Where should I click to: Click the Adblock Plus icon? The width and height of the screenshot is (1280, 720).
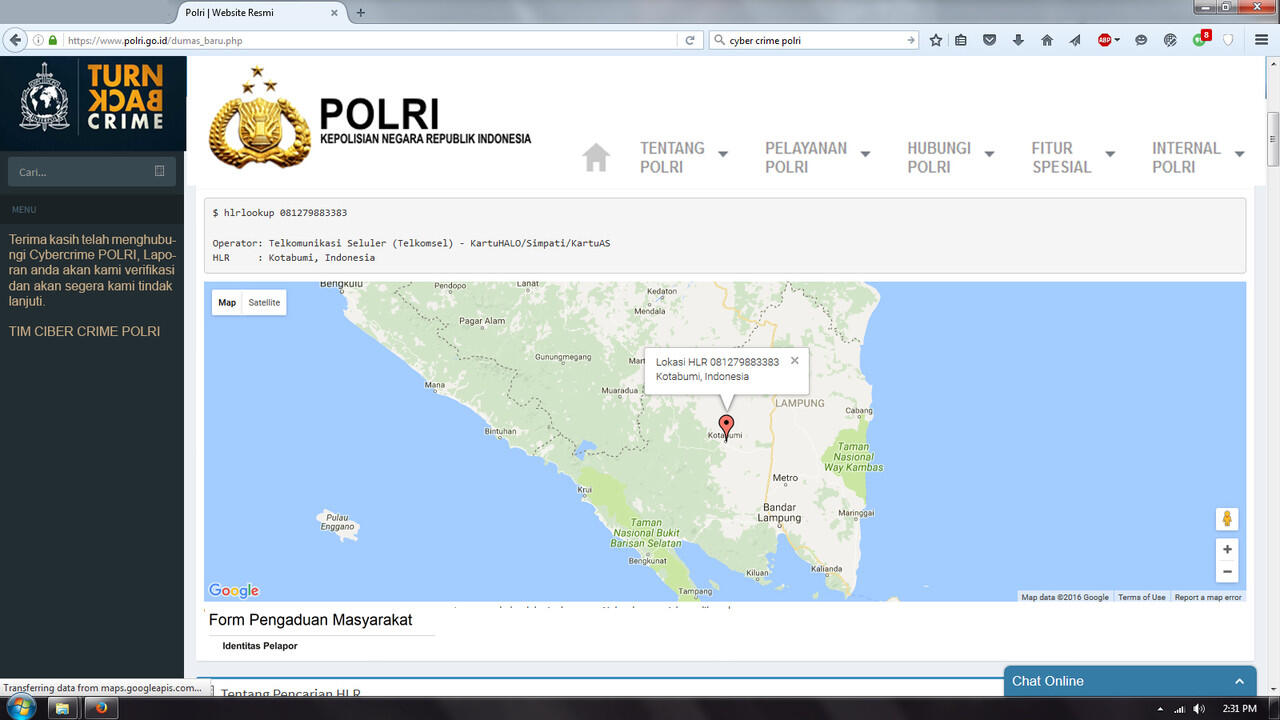click(1105, 40)
